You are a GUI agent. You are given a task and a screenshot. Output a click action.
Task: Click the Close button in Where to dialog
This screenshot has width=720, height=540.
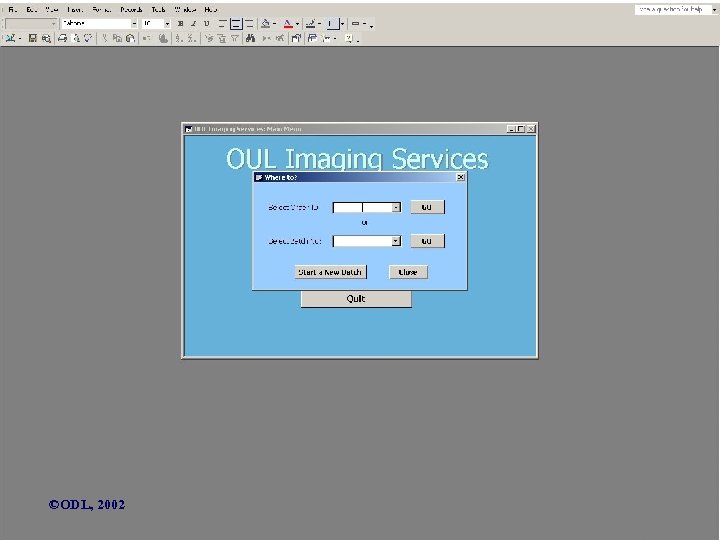pos(408,272)
